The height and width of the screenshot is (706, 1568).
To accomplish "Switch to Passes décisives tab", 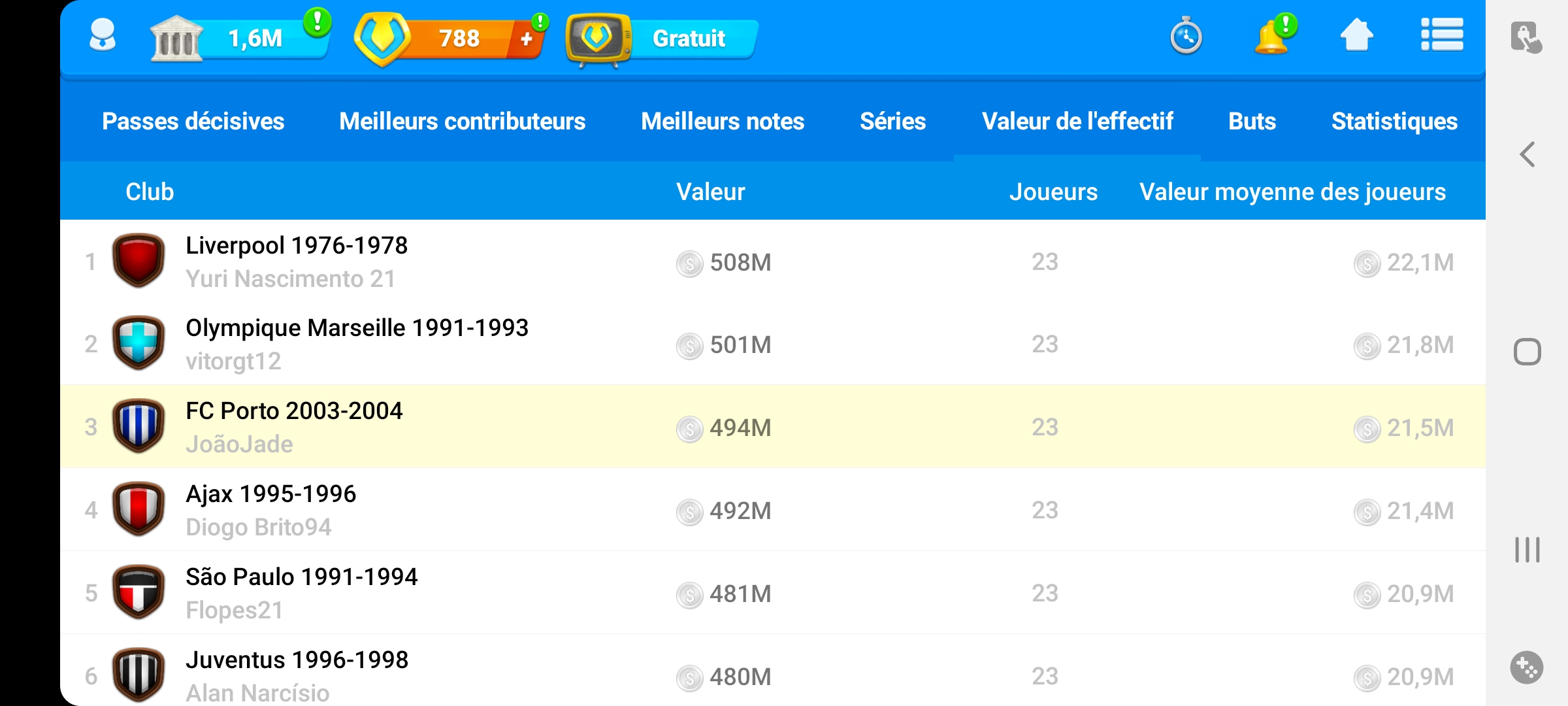I will (x=193, y=122).
